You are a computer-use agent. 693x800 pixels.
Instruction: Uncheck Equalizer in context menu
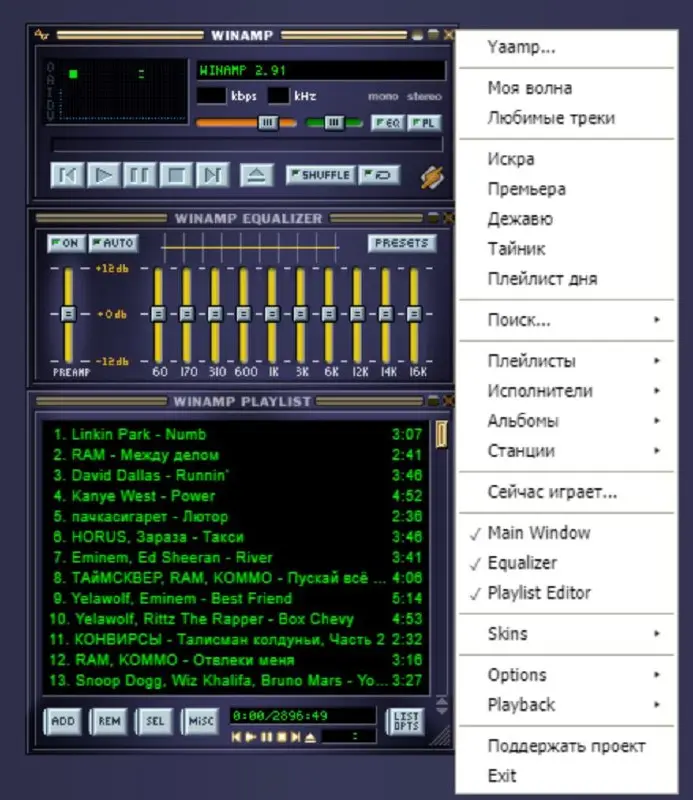566,563
